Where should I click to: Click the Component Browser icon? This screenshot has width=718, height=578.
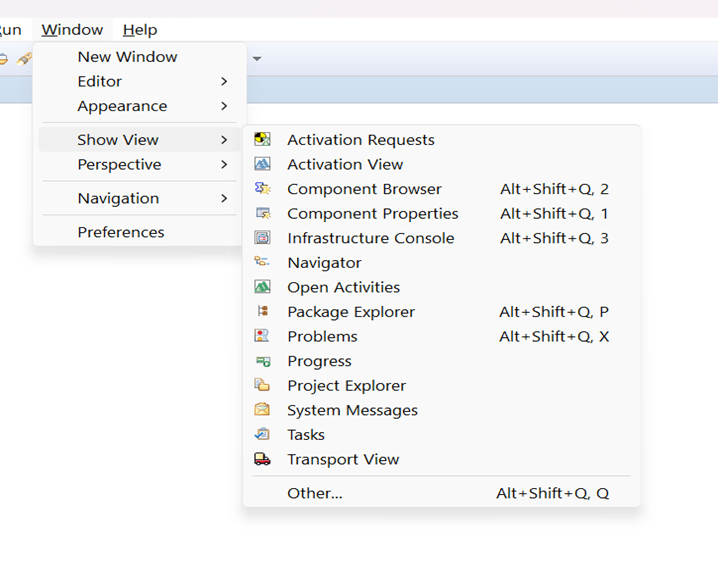click(x=262, y=188)
